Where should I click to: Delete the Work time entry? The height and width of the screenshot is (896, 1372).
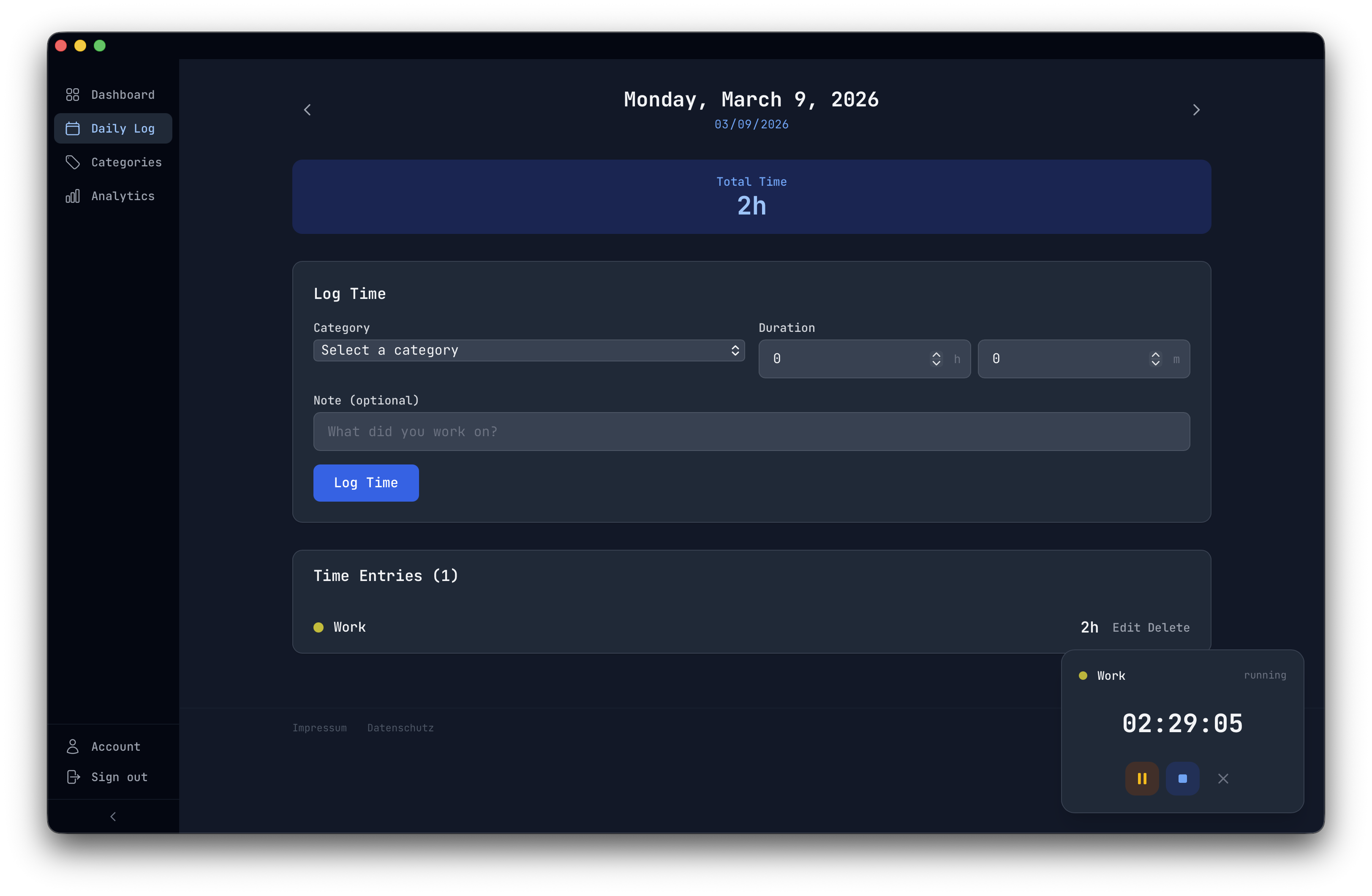(1168, 627)
